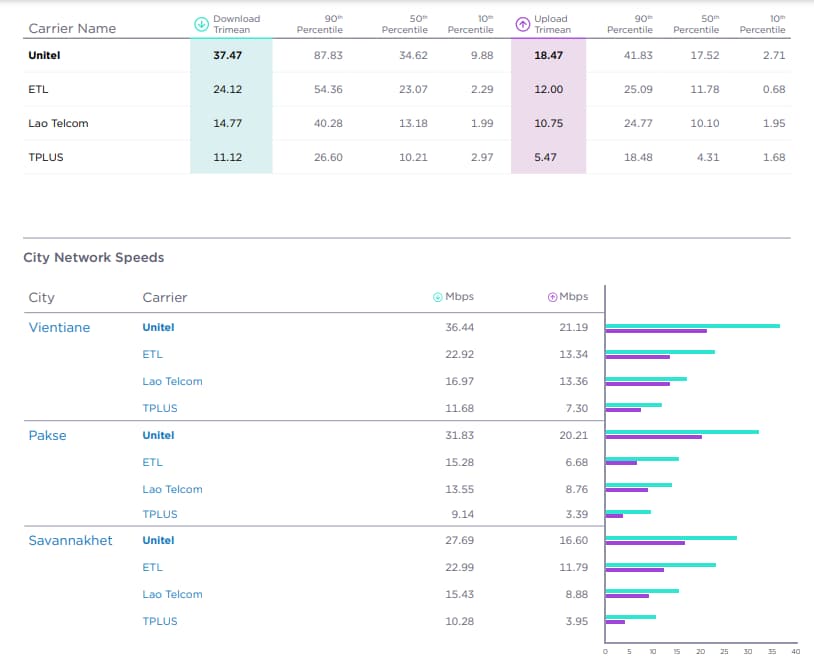Click the Carrier Name column header
Image resolution: width=814 pixels, height=666 pixels.
(72, 29)
